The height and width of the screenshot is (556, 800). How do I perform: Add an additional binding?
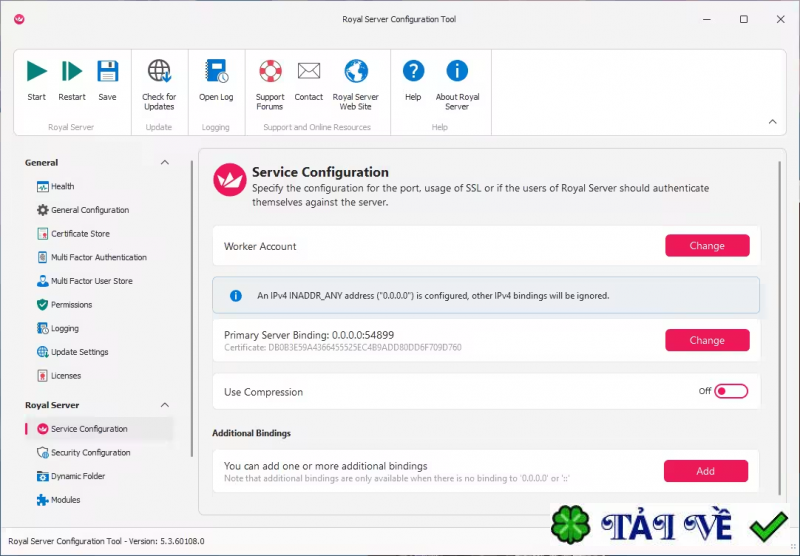[x=706, y=471]
